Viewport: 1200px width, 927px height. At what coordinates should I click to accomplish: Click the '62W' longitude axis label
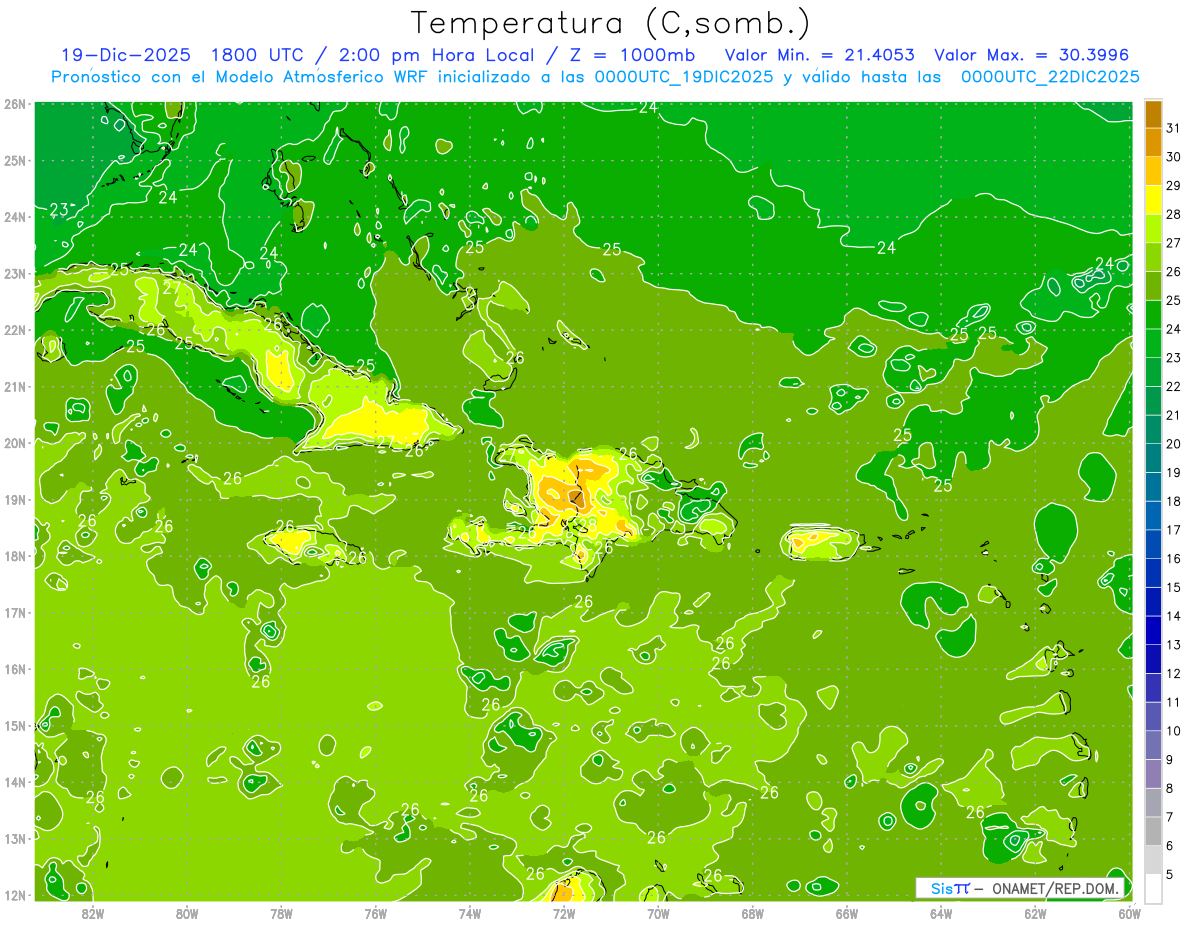coord(1035,912)
